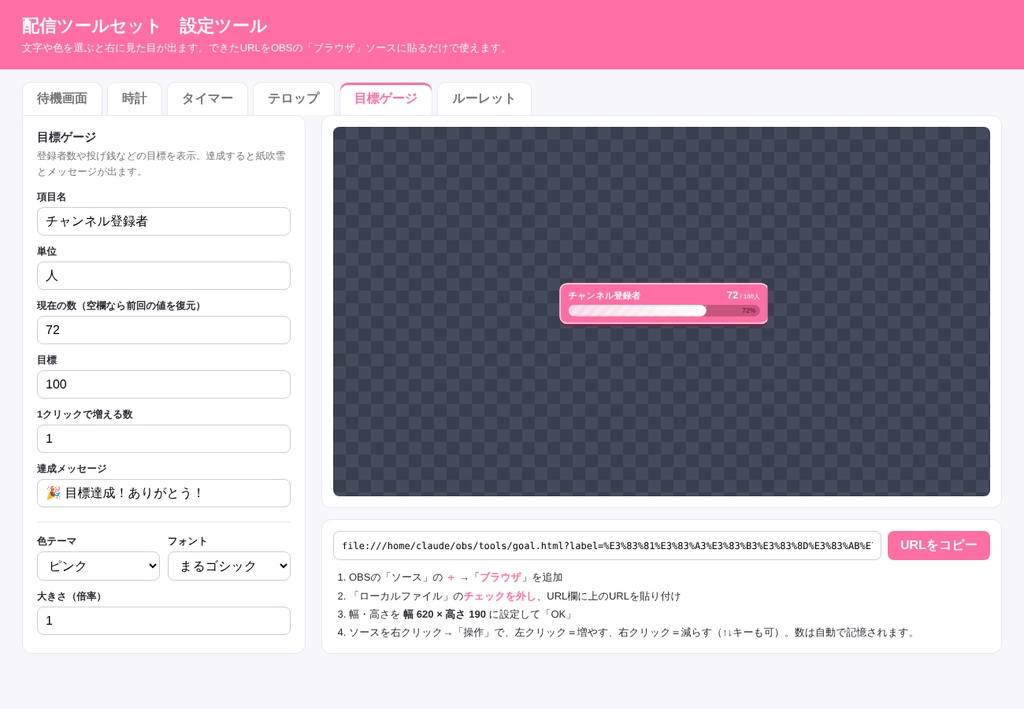The image size is (1024, 709).
Task: Click the チャンネル登録者 label in preview
Action: 604,296
